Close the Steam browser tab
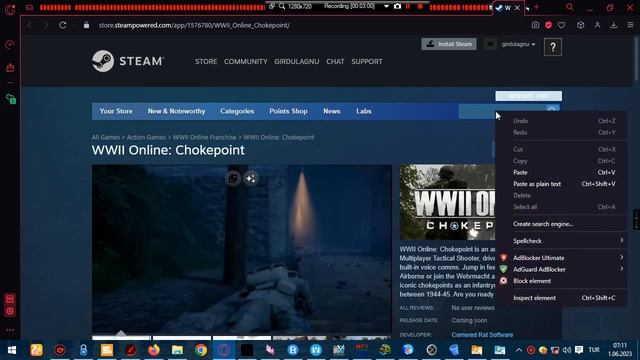Viewport: 640px width, 360px height. coord(517,8)
